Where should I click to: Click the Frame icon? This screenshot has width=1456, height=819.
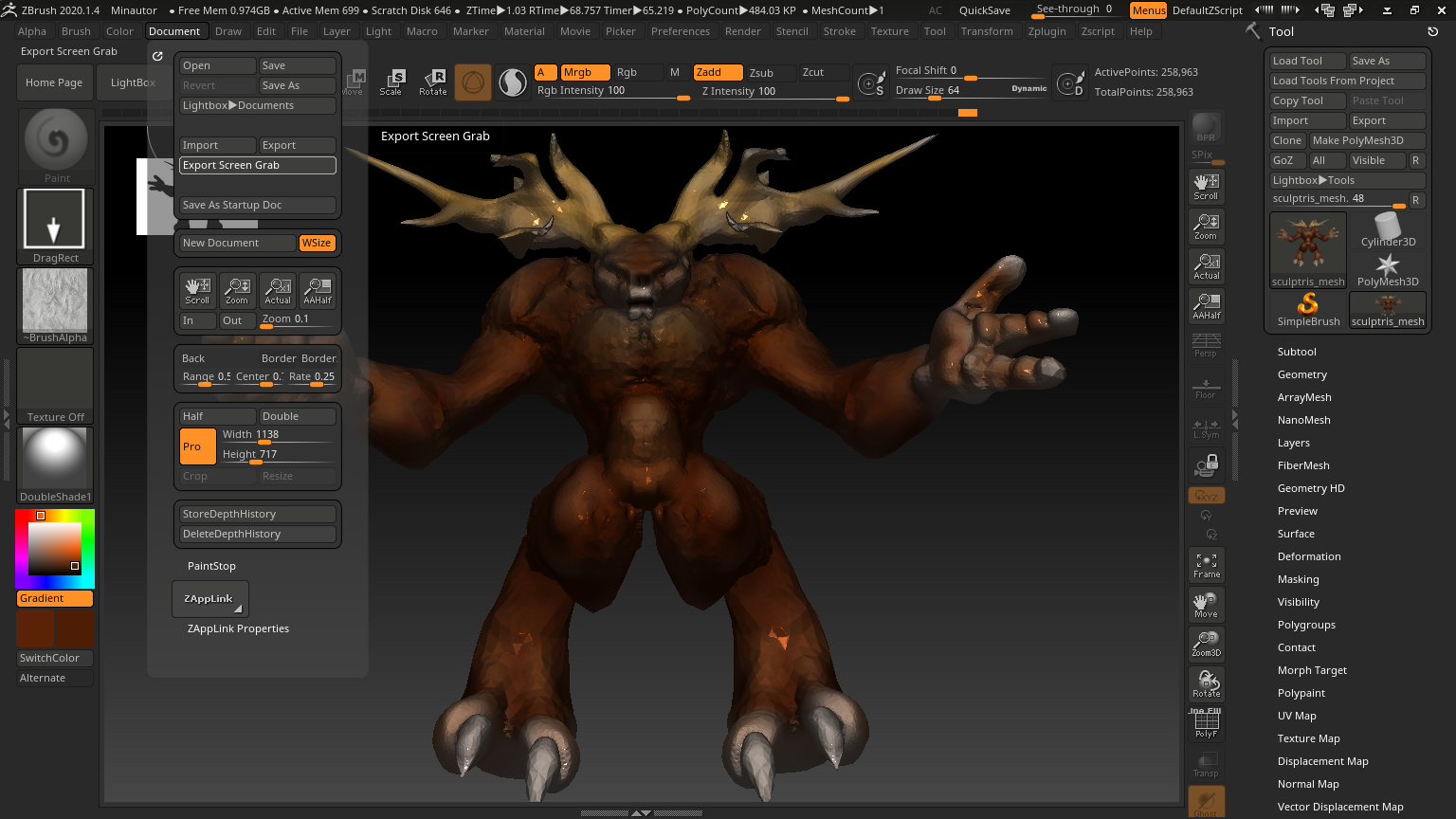coord(1207,565)
